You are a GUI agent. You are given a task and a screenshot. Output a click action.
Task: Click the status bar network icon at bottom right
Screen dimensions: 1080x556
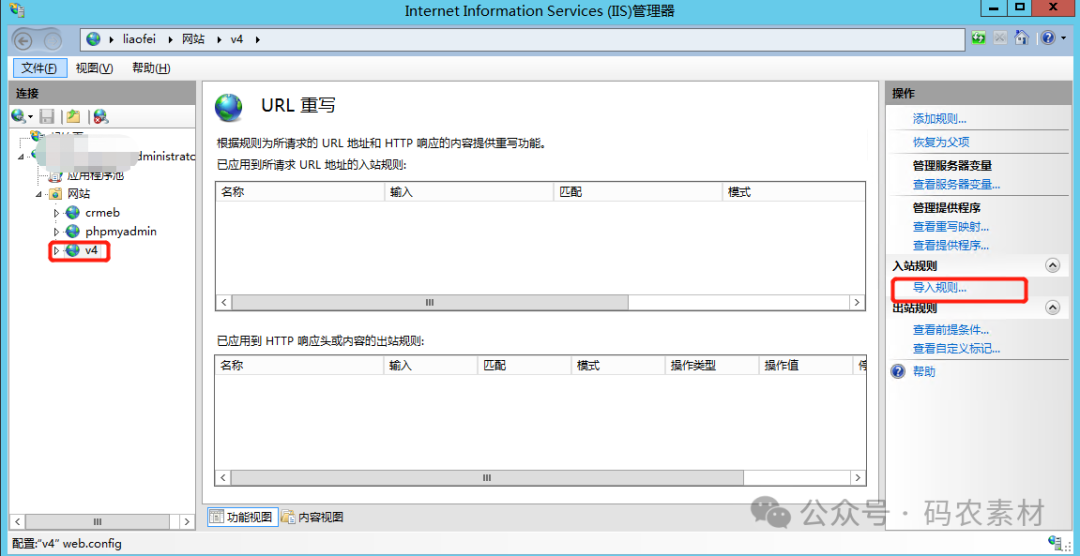pos(1053,542)
